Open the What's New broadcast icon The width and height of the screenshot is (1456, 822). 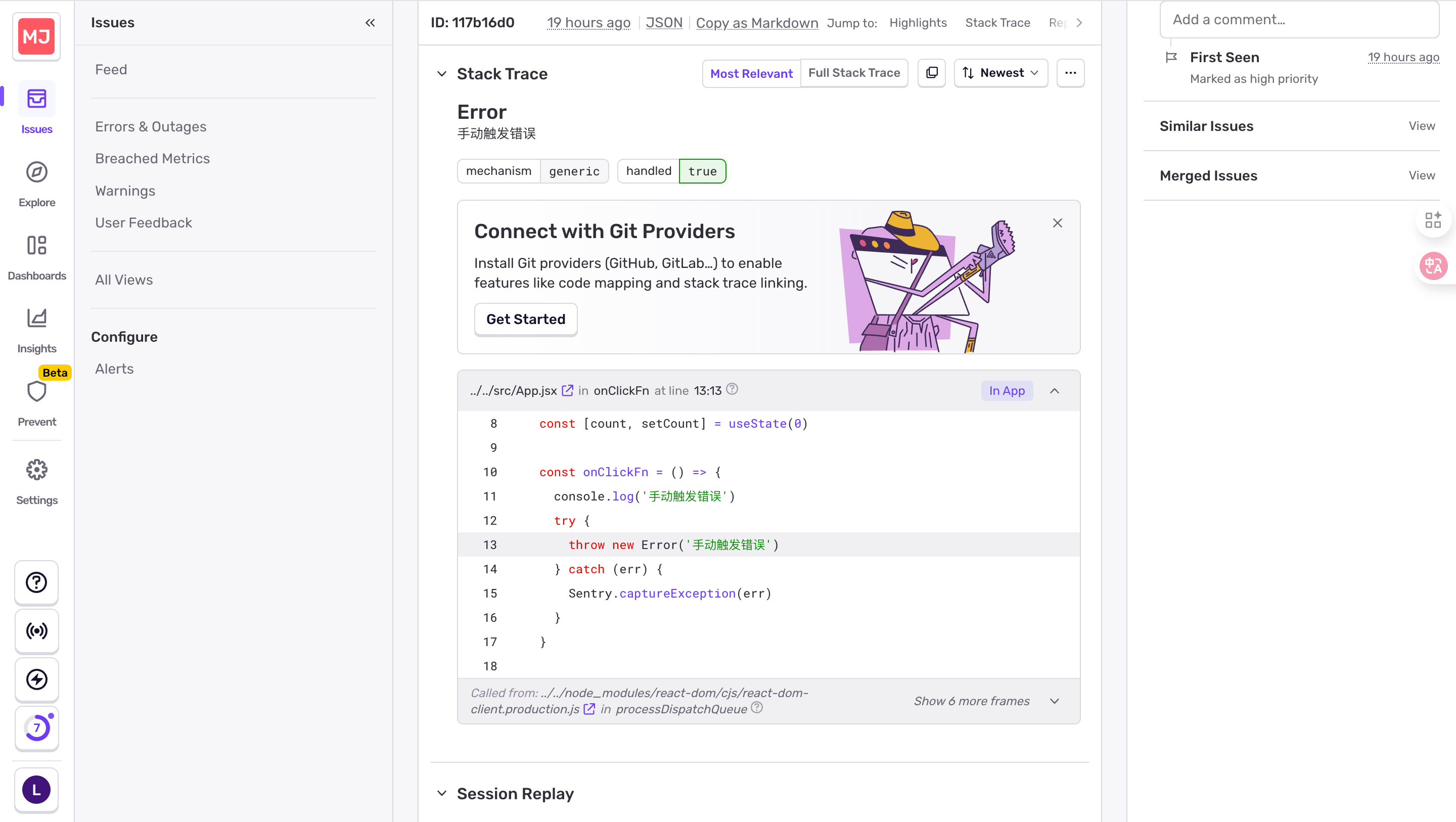(37, 631)
